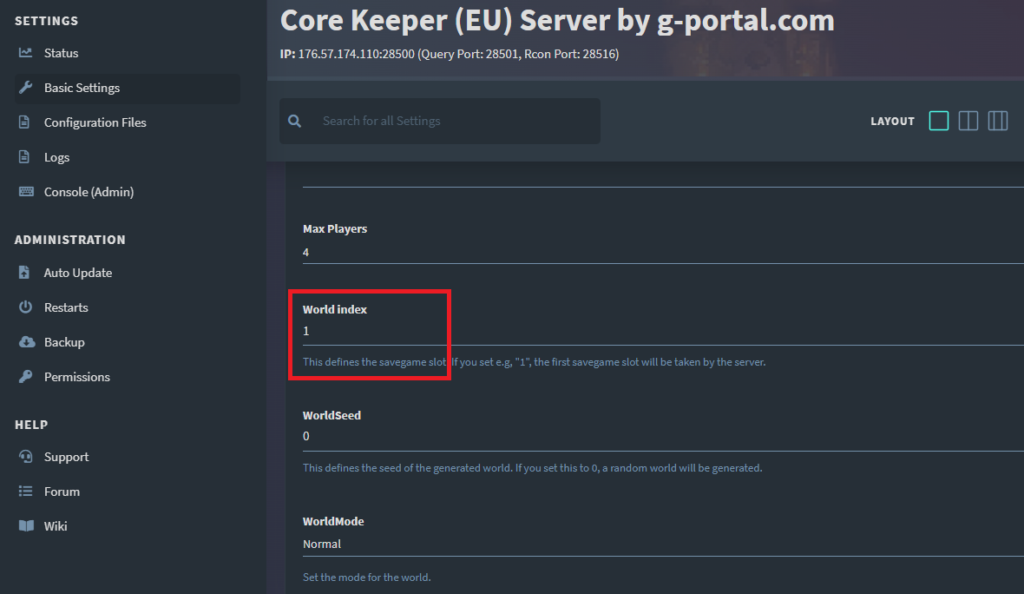Click the Permissions key icon
This screenshot has height=594, width=1024.
25,377
